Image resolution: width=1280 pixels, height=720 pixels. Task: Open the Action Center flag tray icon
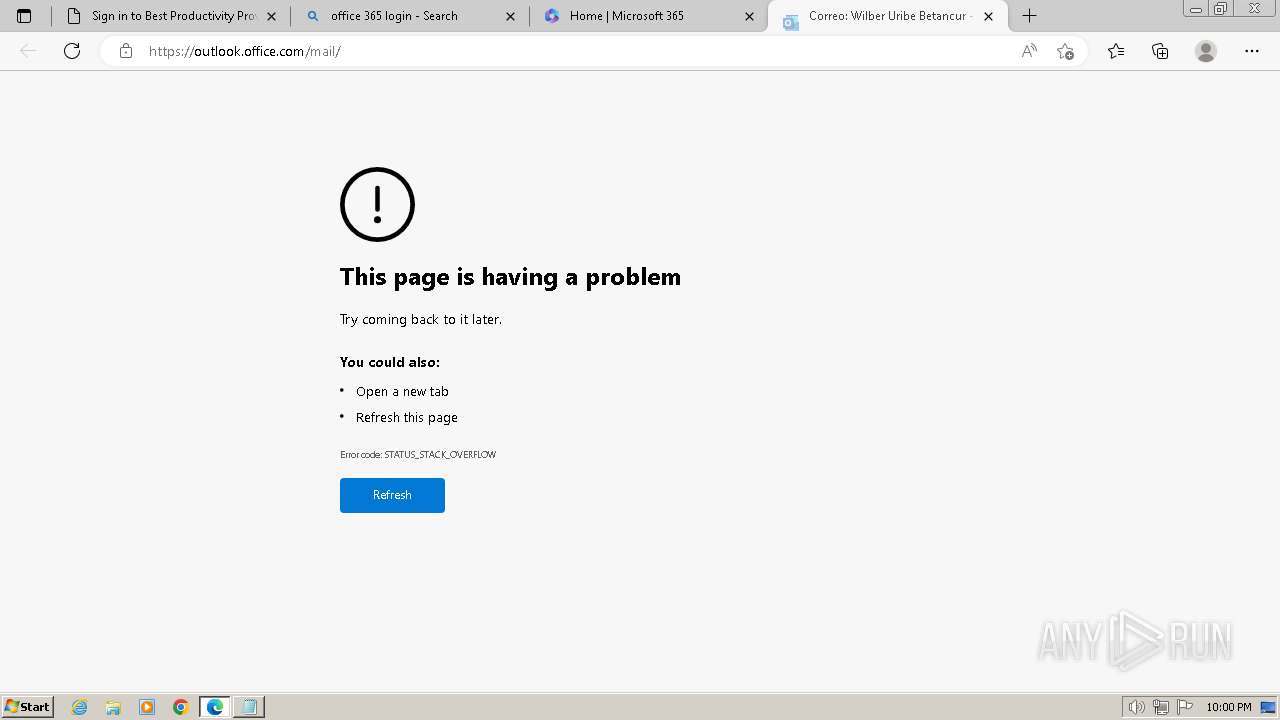pyautogui.click(x=1185, y=707)
